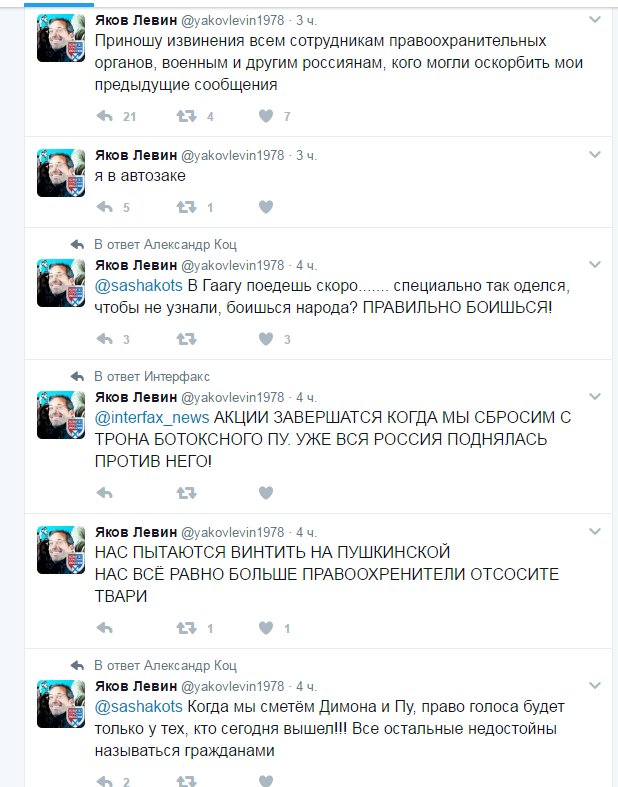
Task: Open 'В ответ Интерфакс' reply context
Action: pyautogui.click(x=152, y=376)
